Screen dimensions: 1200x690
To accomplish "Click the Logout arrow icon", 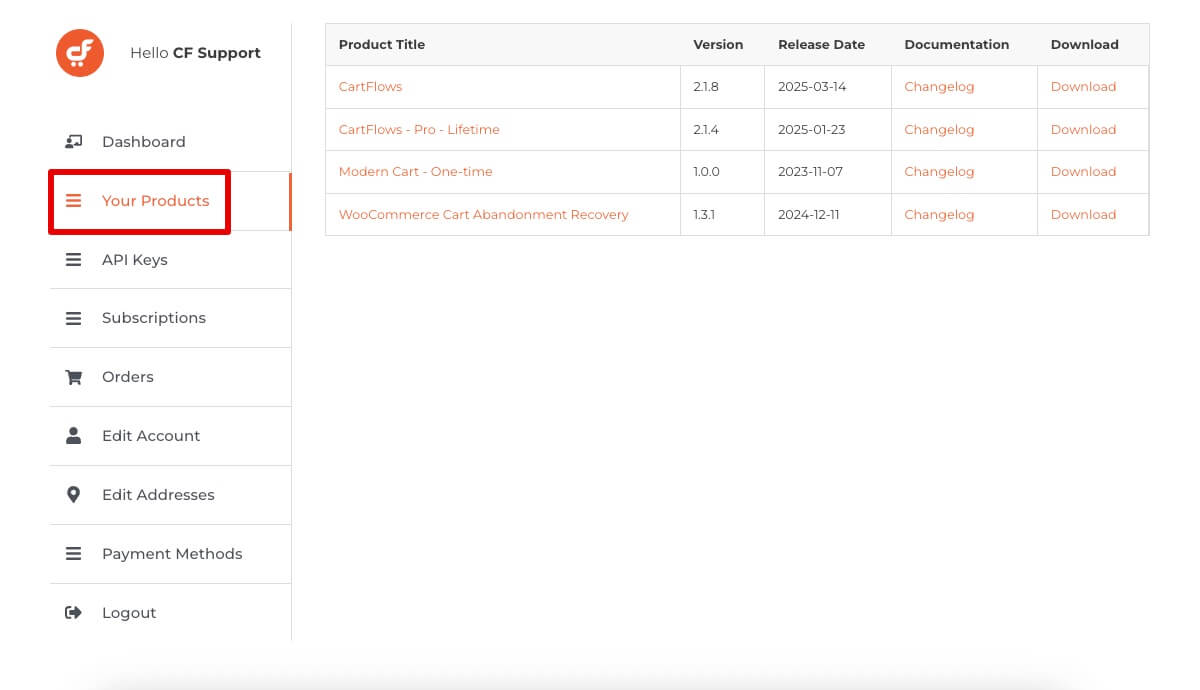I will tap(73, 613).
